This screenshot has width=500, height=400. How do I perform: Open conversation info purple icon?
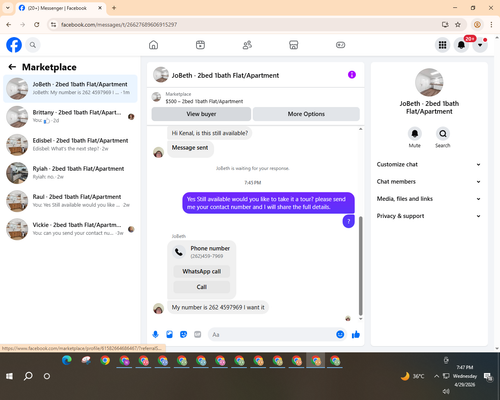pyautogui.click(x=352, y=75)
